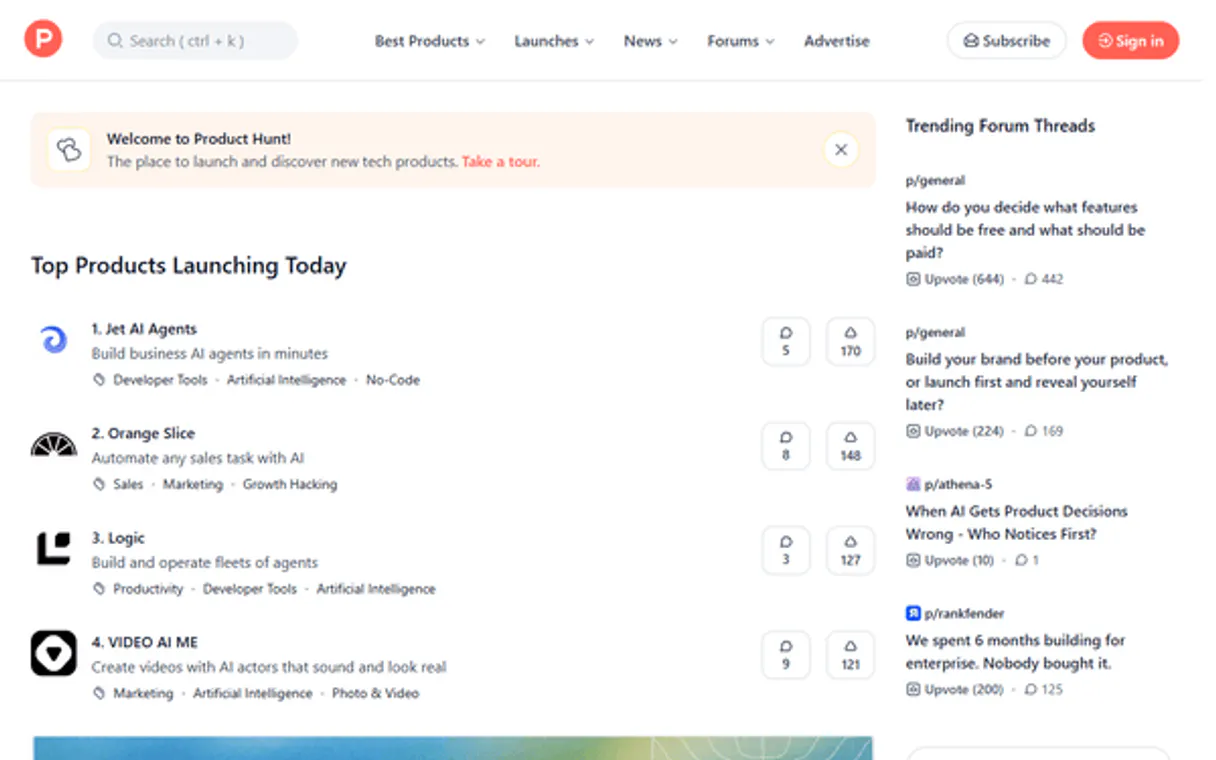Upvote the enterprise nobody bought thread
Screen dimensions: 1216x760
pos(955,689)
